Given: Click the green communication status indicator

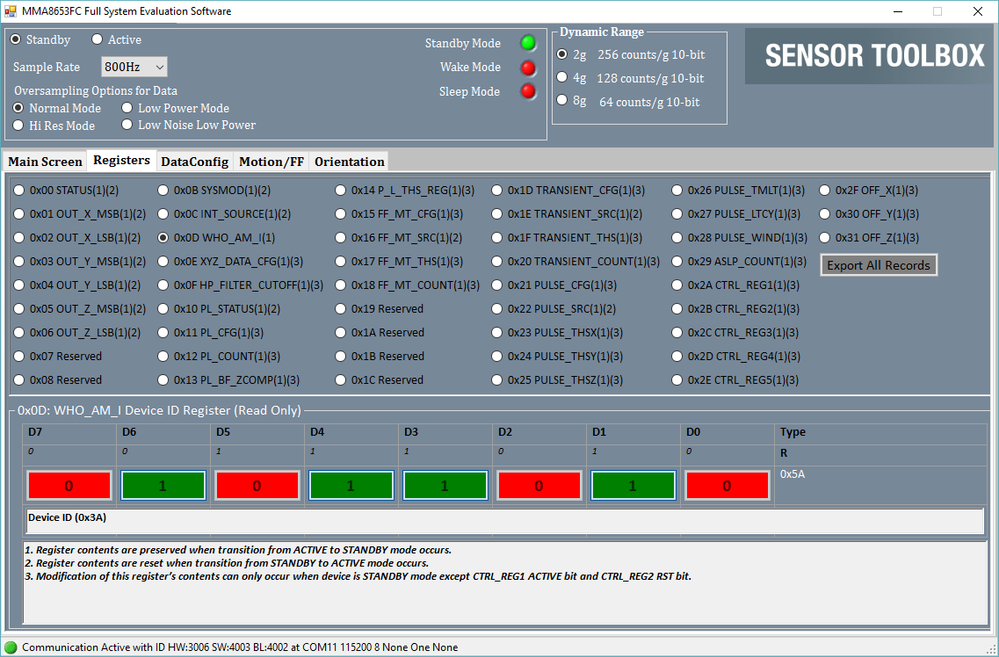Looking at the screenshot, I should tap(10, 647).
